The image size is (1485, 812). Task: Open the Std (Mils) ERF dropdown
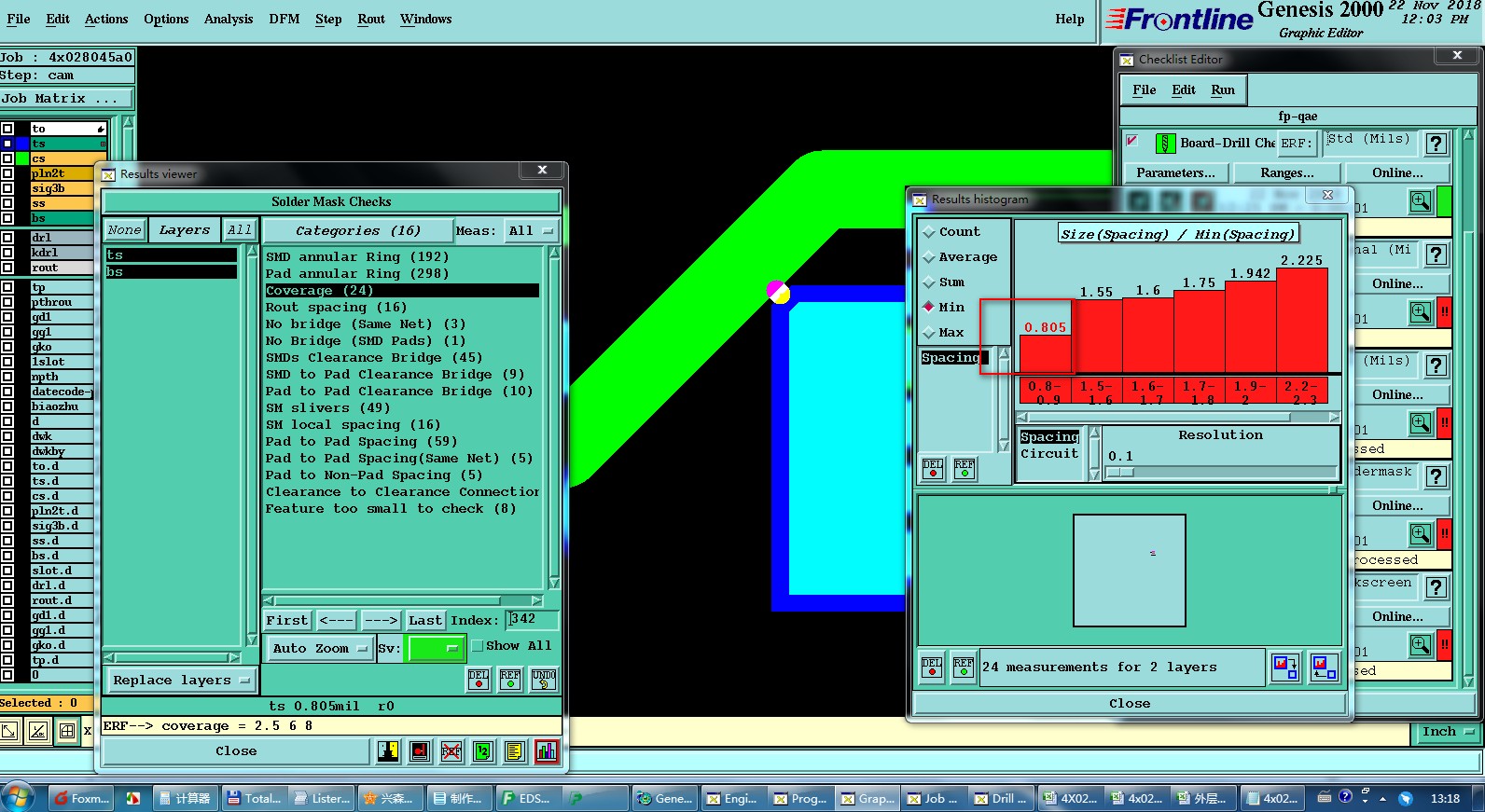(x=1370, y=142)
